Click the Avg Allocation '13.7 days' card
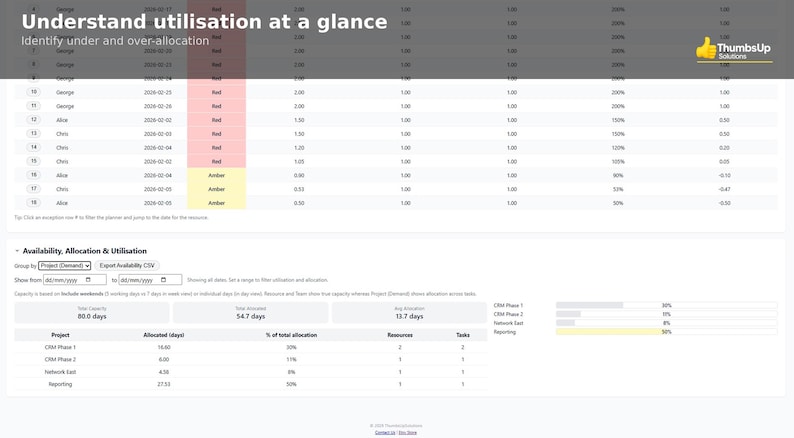Viewport: 794px width, 438px height. 409,312
